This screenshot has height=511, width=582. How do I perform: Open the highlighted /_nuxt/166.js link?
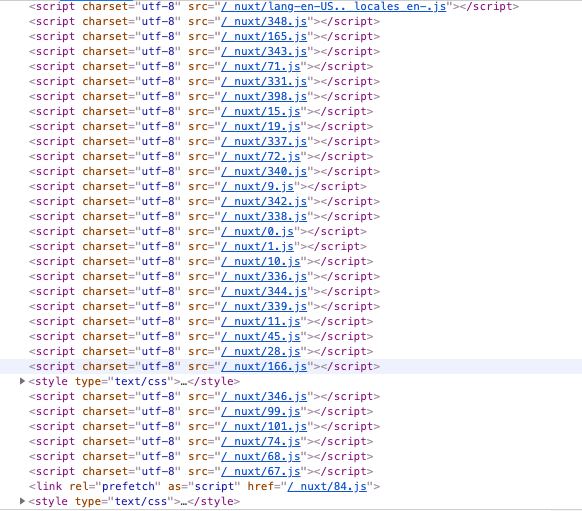pos(264,366)
